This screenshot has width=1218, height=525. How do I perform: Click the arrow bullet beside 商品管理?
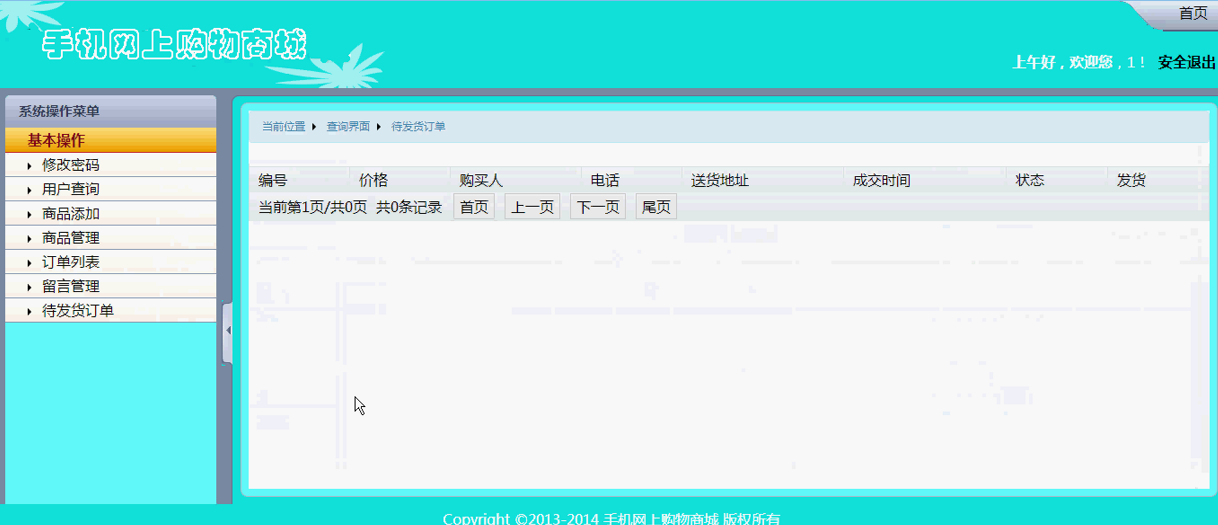pos(30,239)
